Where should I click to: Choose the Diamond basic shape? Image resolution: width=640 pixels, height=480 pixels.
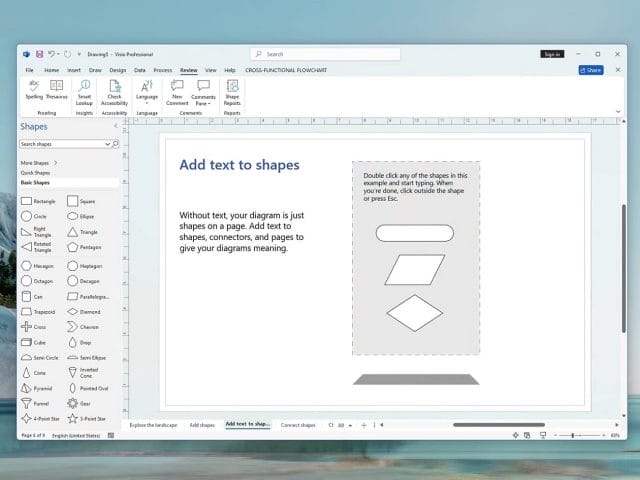pyautogui.click(x=74, y=311)
